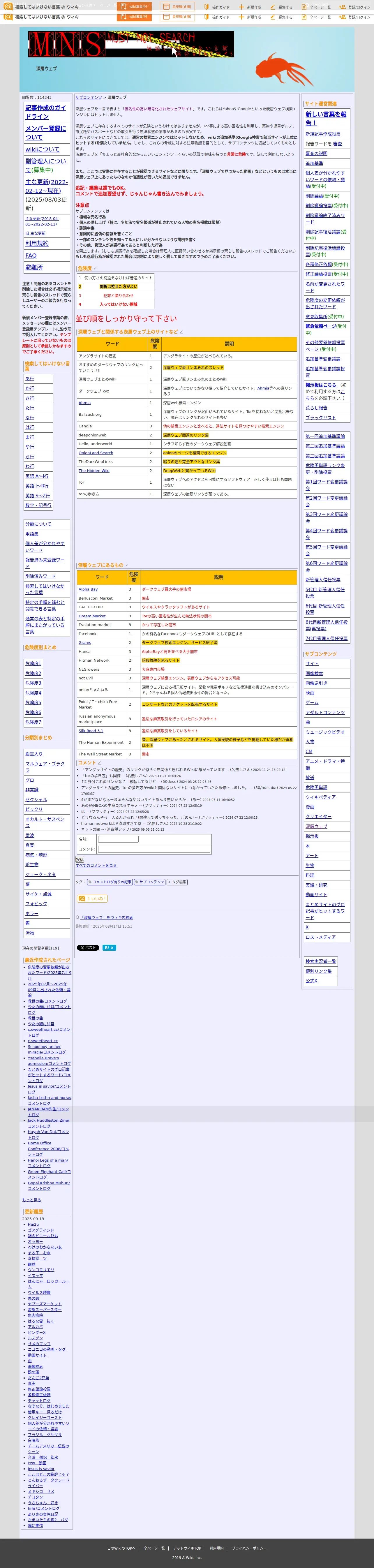Open the 英語 A~I行 index link
Viewport: 374px width, 1568px height.
point(37,476)
